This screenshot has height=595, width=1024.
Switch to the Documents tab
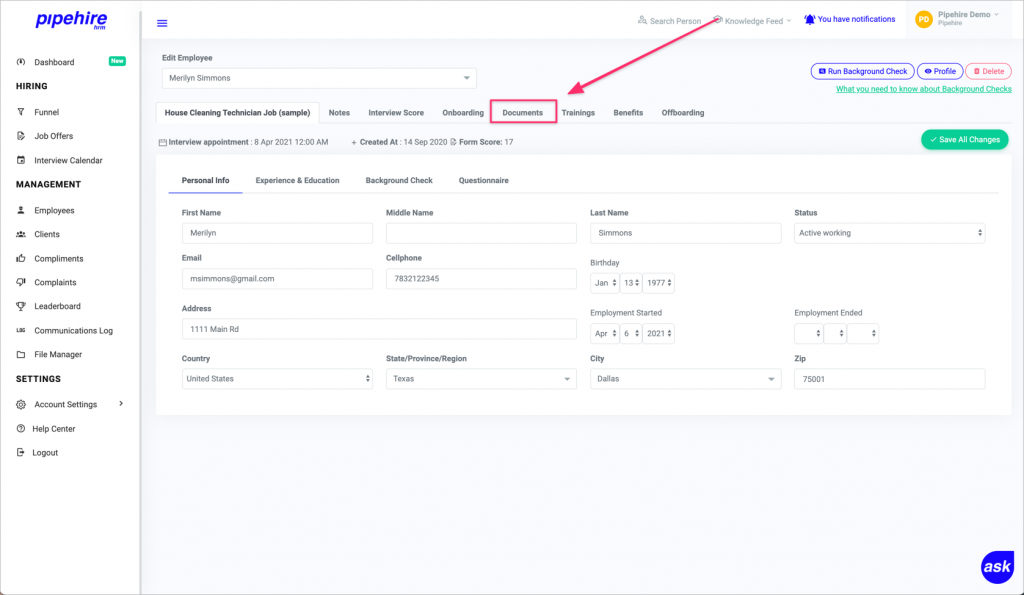point(523,112)
